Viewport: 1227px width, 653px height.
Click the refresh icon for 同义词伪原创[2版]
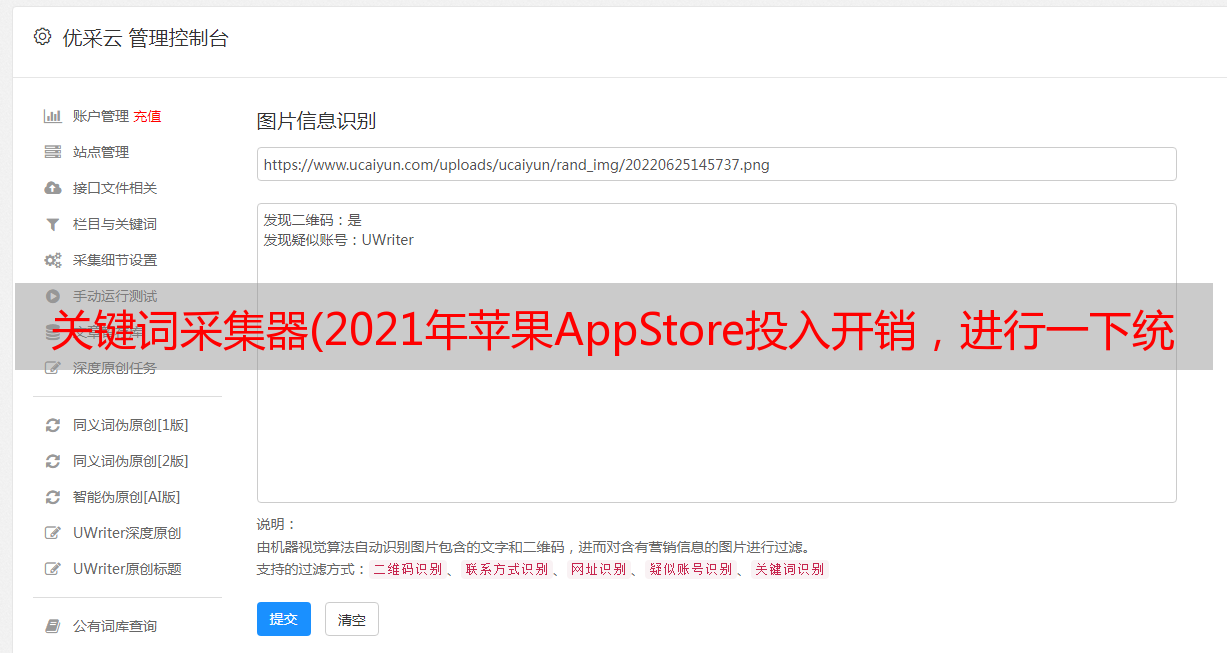point(53,461)
